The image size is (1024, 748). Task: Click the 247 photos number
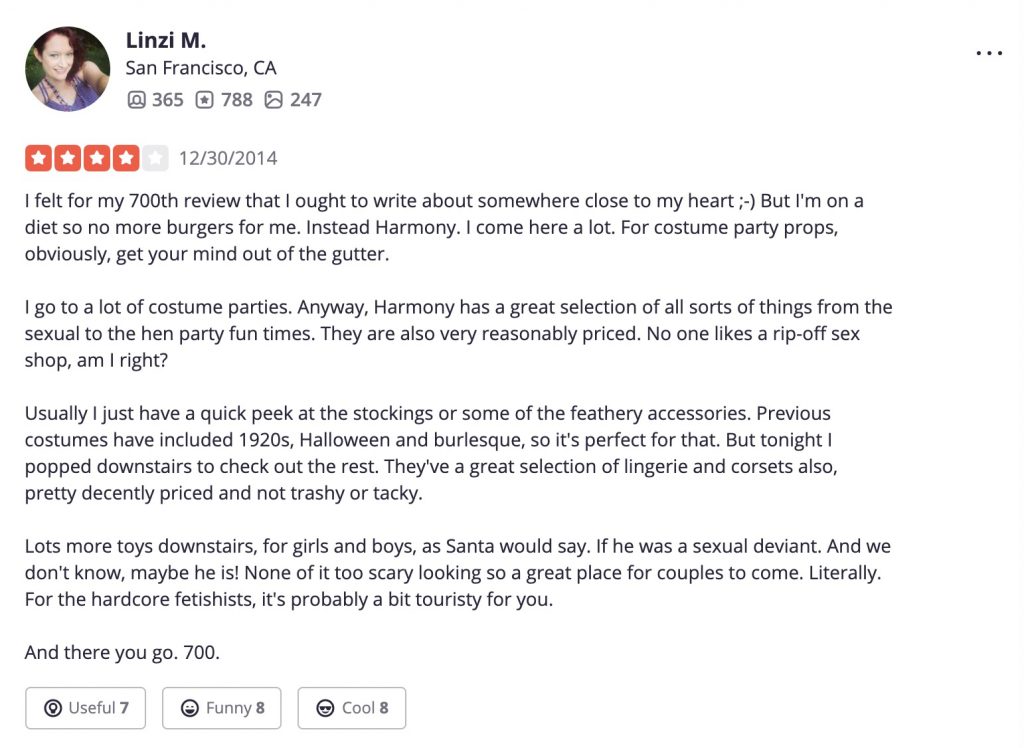306,100
